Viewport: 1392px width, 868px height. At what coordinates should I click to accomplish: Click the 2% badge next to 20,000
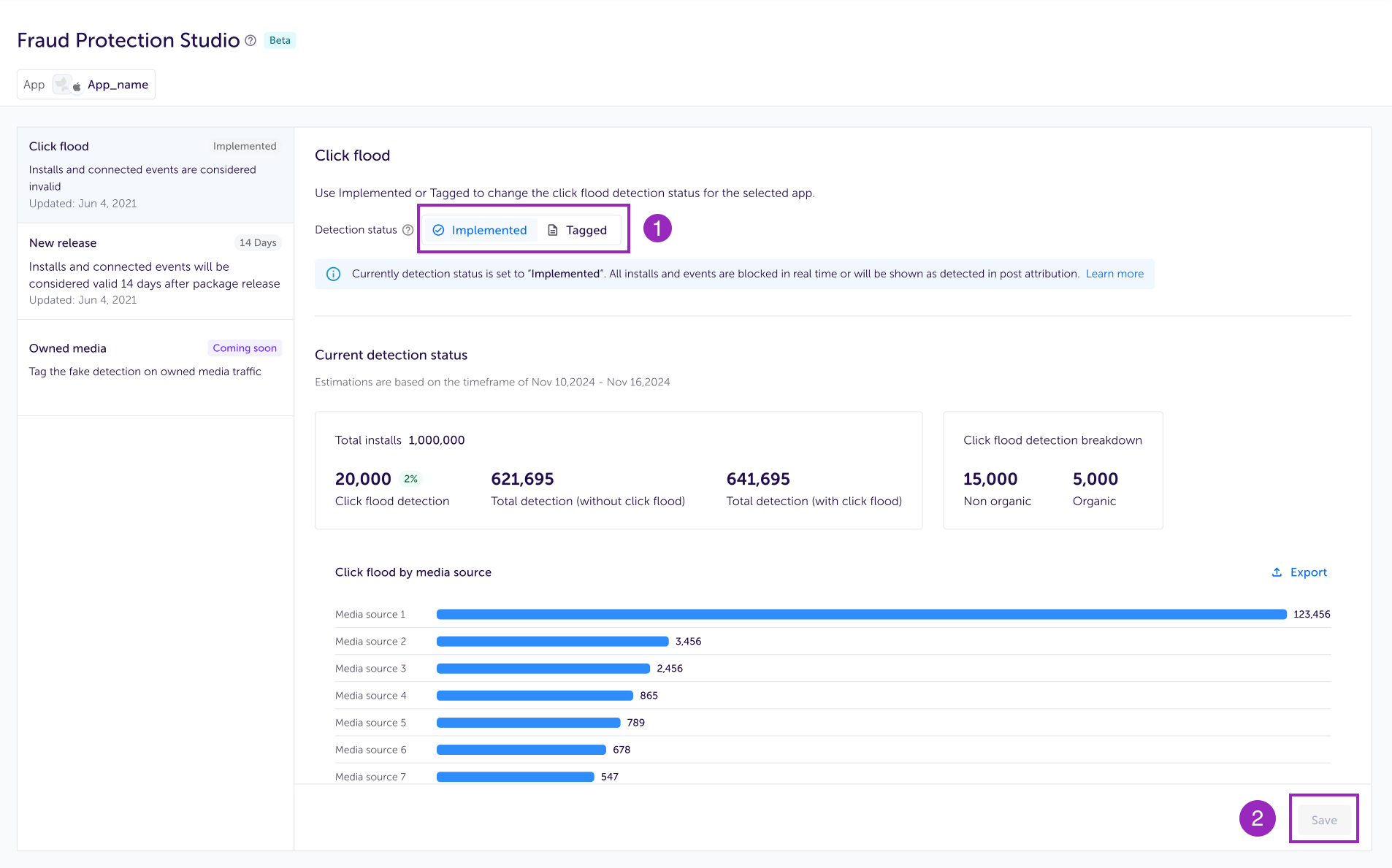[x=410, y=480]
